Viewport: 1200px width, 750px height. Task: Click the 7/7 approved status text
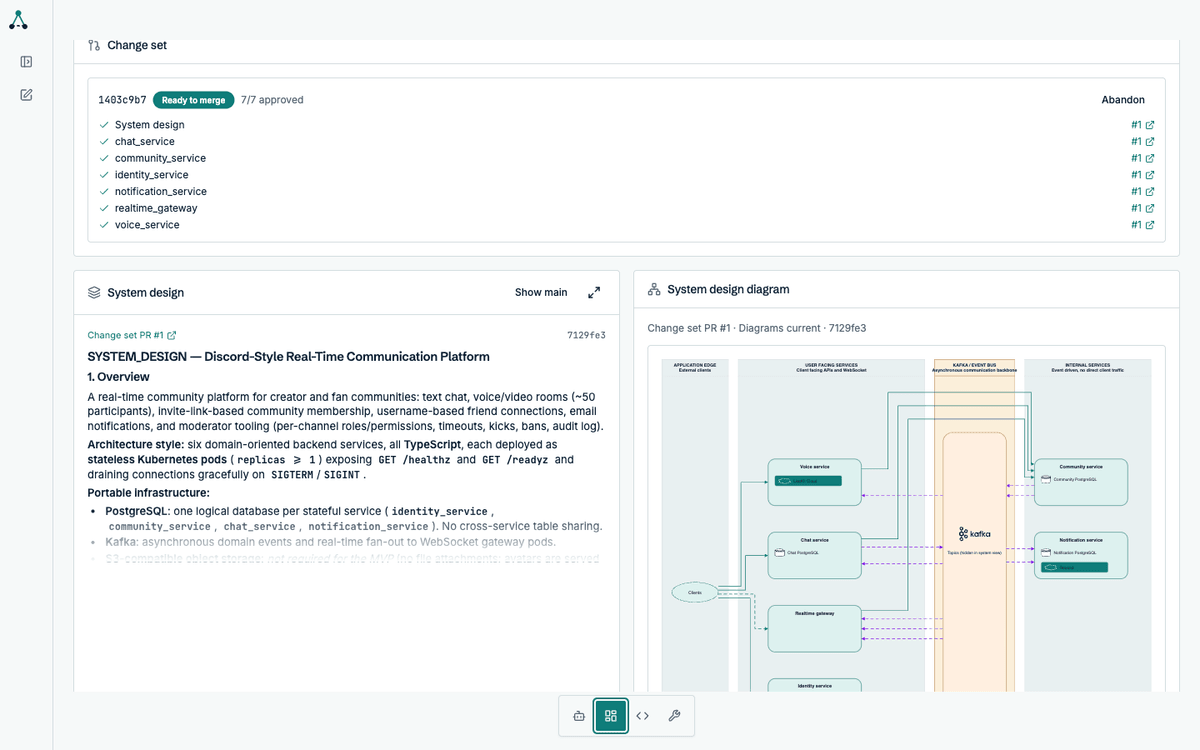[272, 100]
